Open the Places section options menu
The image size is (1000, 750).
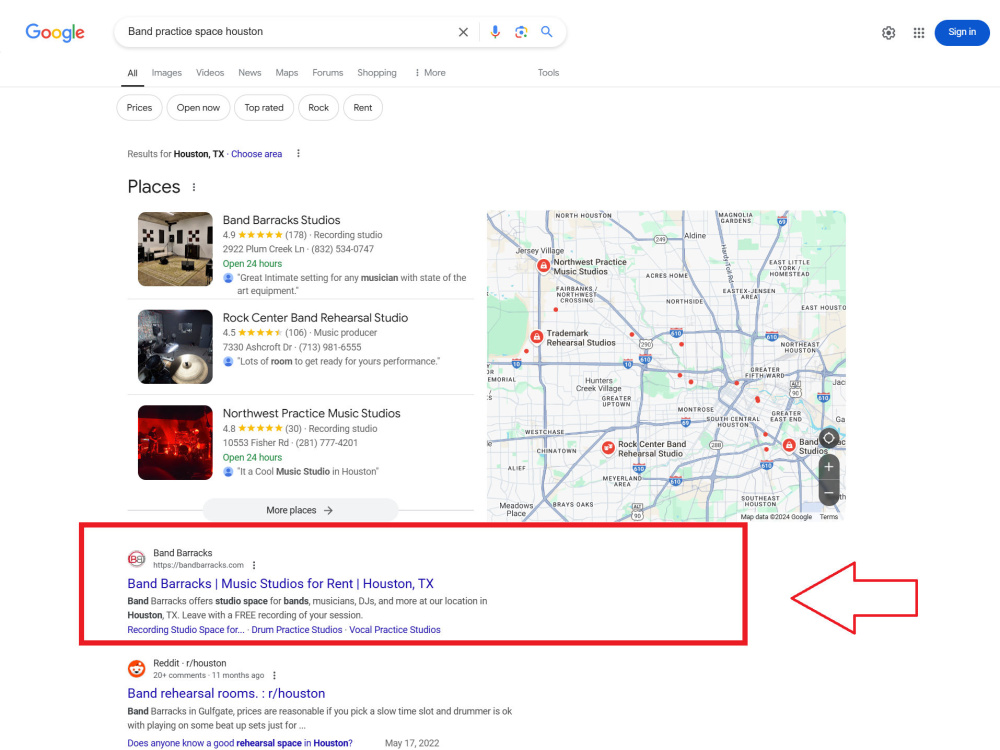[194, 187]
